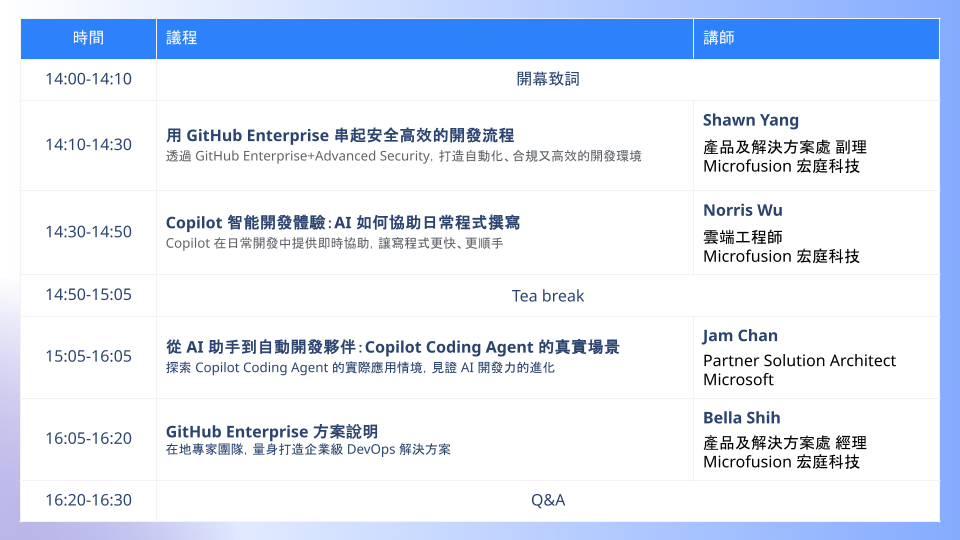Click speaker name Jam Chan
The image size is (960, 540).
click(x=740, y=336)
